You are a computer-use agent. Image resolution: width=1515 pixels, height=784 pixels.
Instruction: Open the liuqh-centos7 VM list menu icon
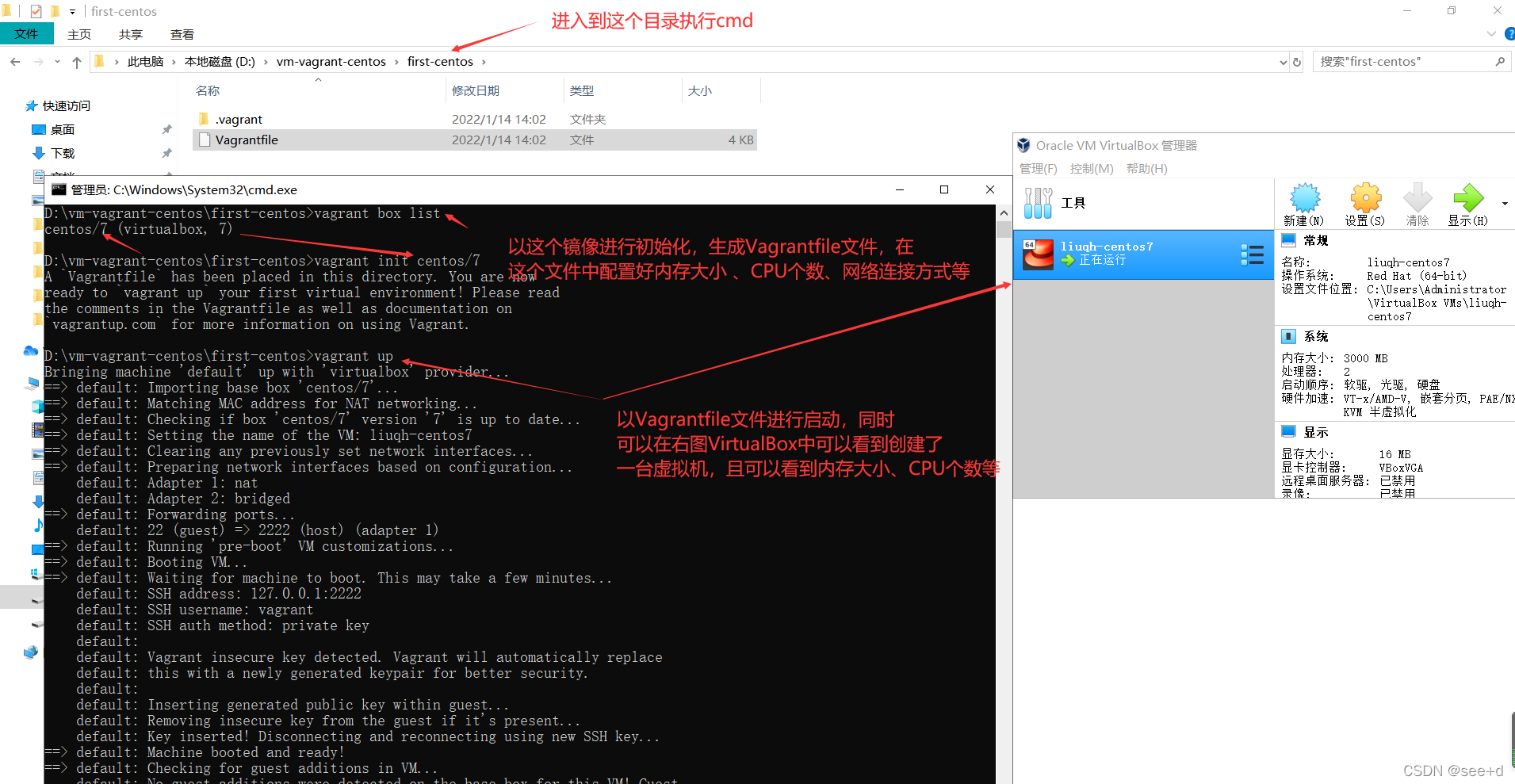1253,254
